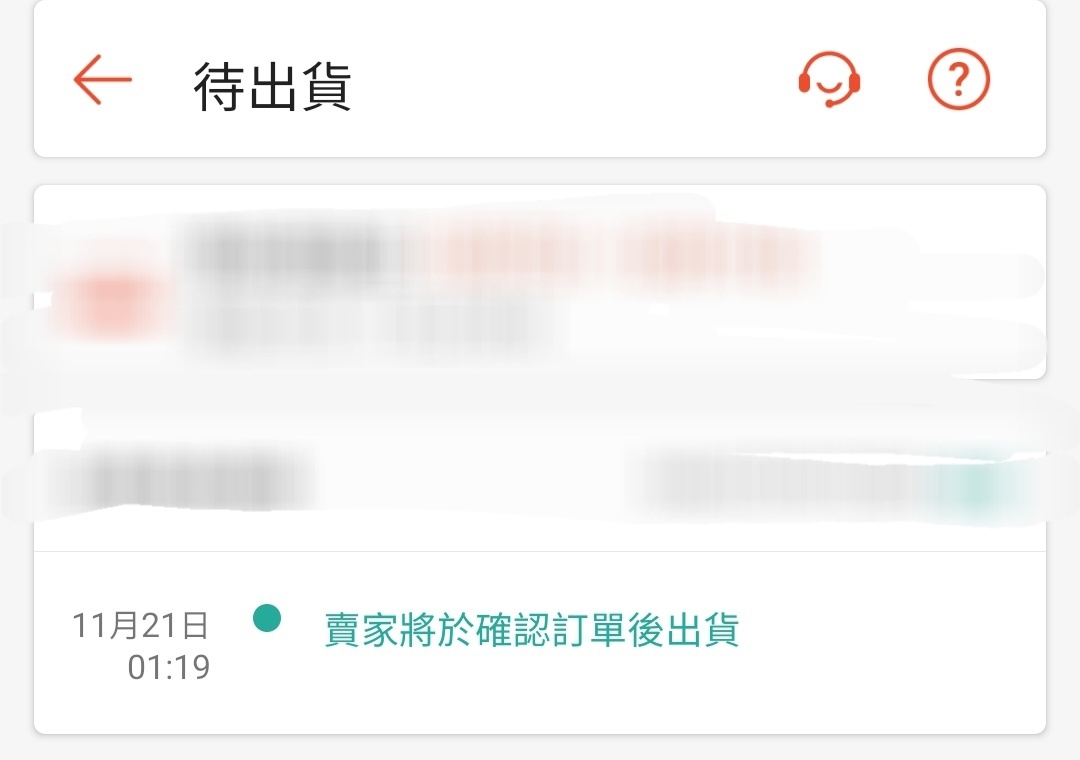
Task: Go back using the orange arrow
Action: (102, 80)
